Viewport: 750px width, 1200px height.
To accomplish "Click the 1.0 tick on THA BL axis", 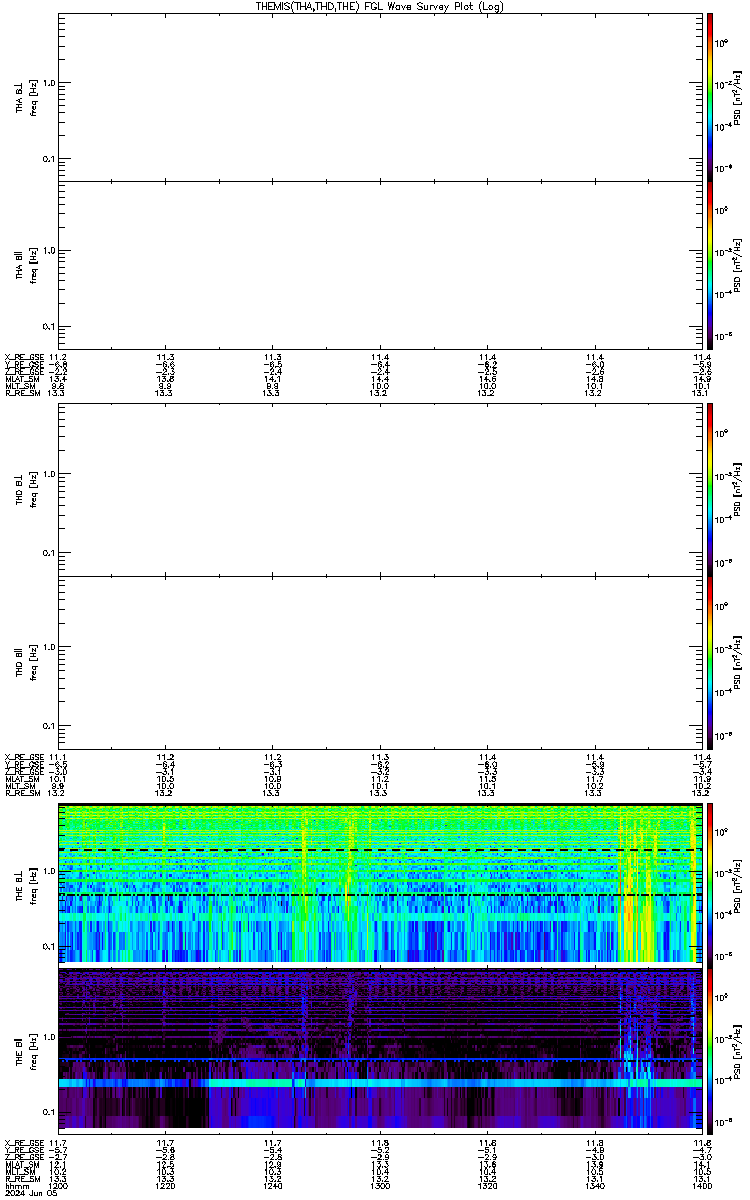I will (x=49, y=84).
